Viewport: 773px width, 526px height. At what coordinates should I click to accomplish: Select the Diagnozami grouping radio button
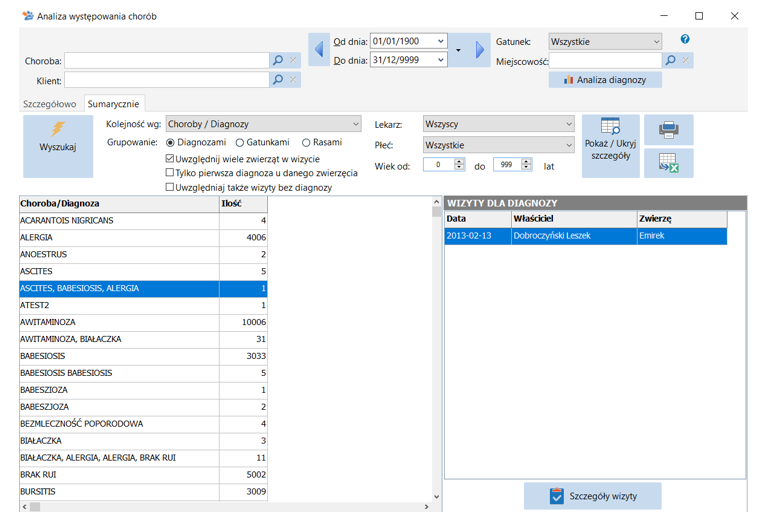pyautogui.click(x=170, y=142)
